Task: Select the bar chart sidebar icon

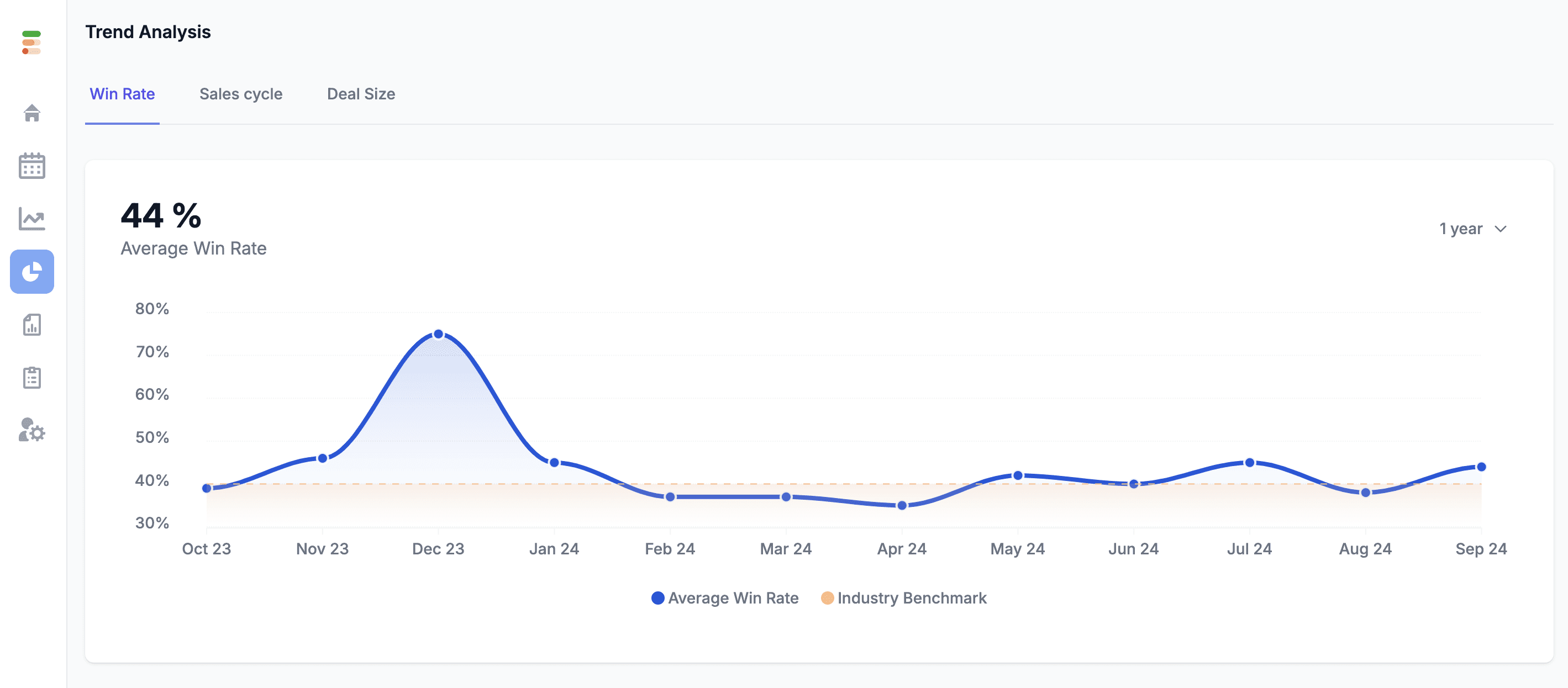Action: click(33, 324)
